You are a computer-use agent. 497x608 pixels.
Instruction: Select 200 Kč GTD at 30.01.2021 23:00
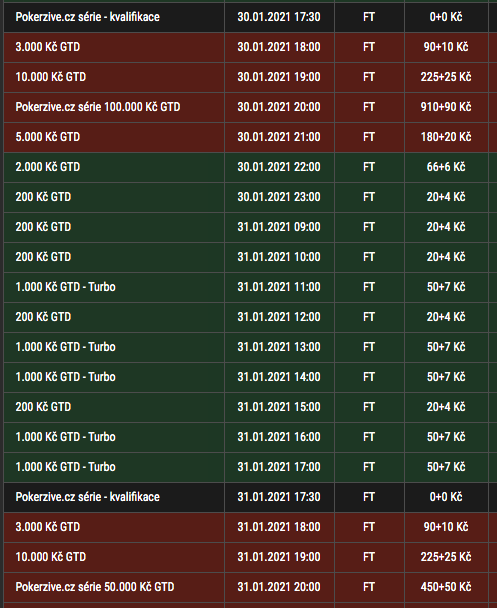tap(246, 197)
